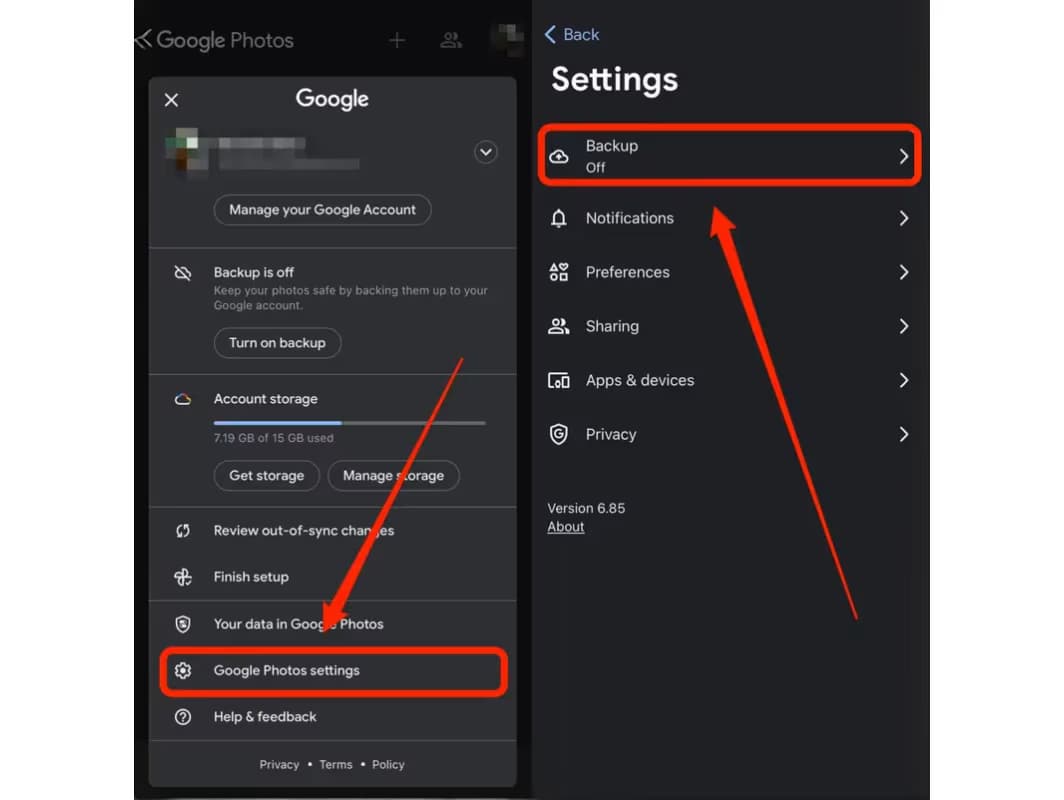
Task: Click the account storage usage bar
Action: 349,423
